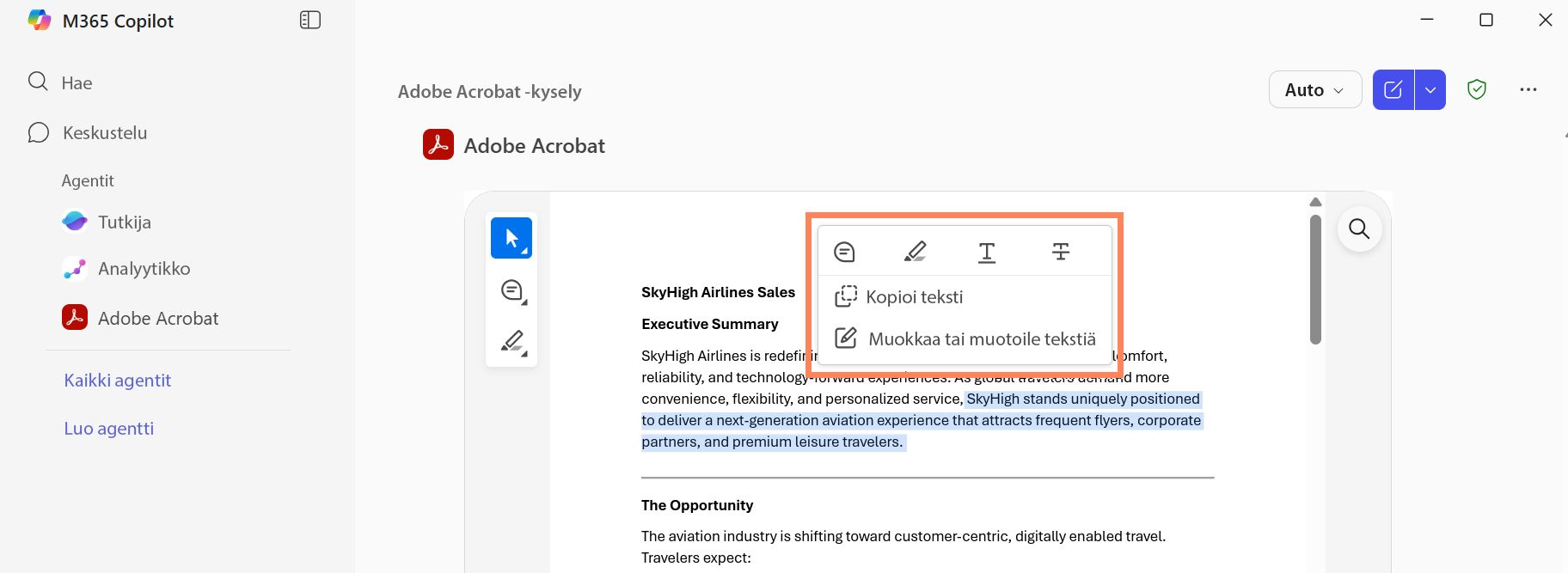Screen dimensions: 1568x573
Task: Click the Luo agentti link
Action: [x=109, y=428]
